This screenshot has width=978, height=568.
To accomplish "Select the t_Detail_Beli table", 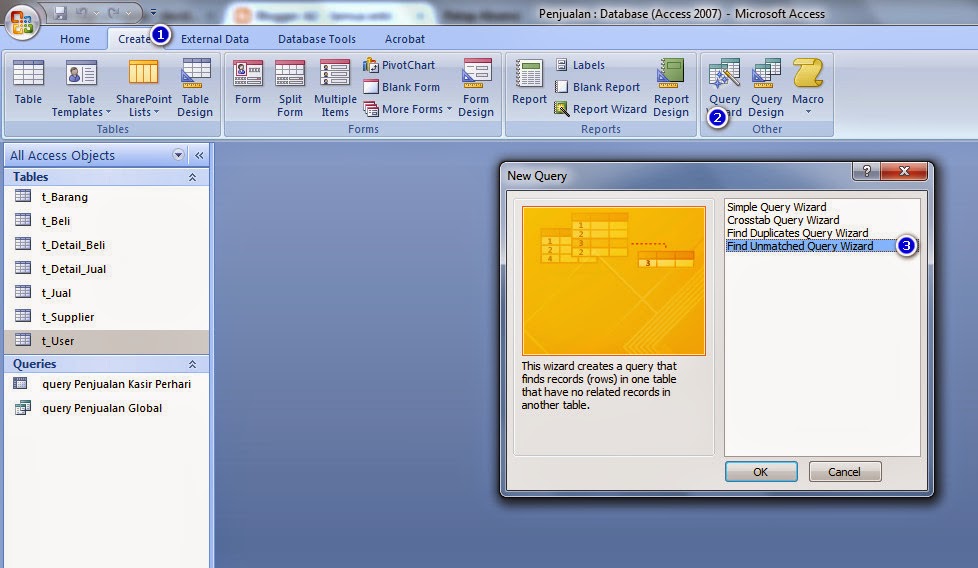I will coord(107,245).
